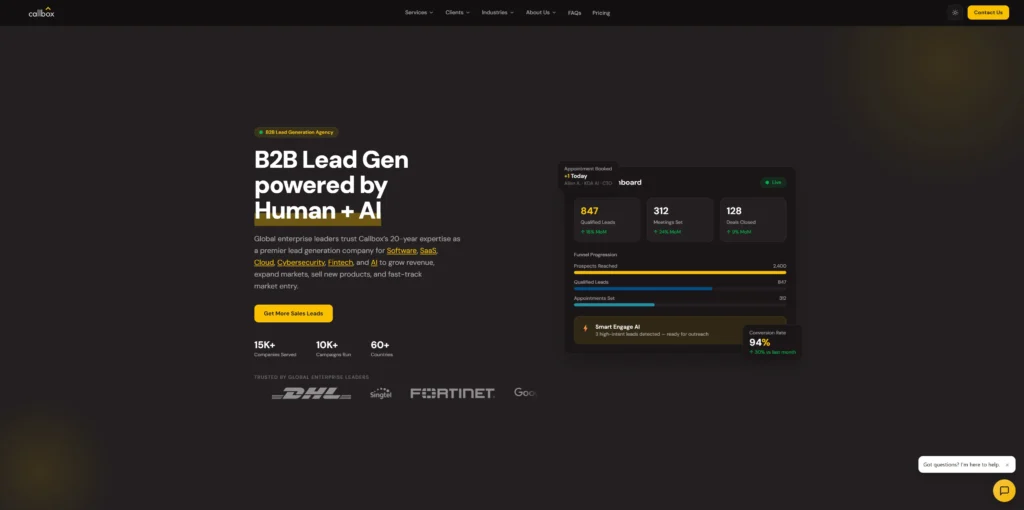This screenshot has height=510, width=1024.
Task: Click the Contact Us button
Action: tap(987, 12)
